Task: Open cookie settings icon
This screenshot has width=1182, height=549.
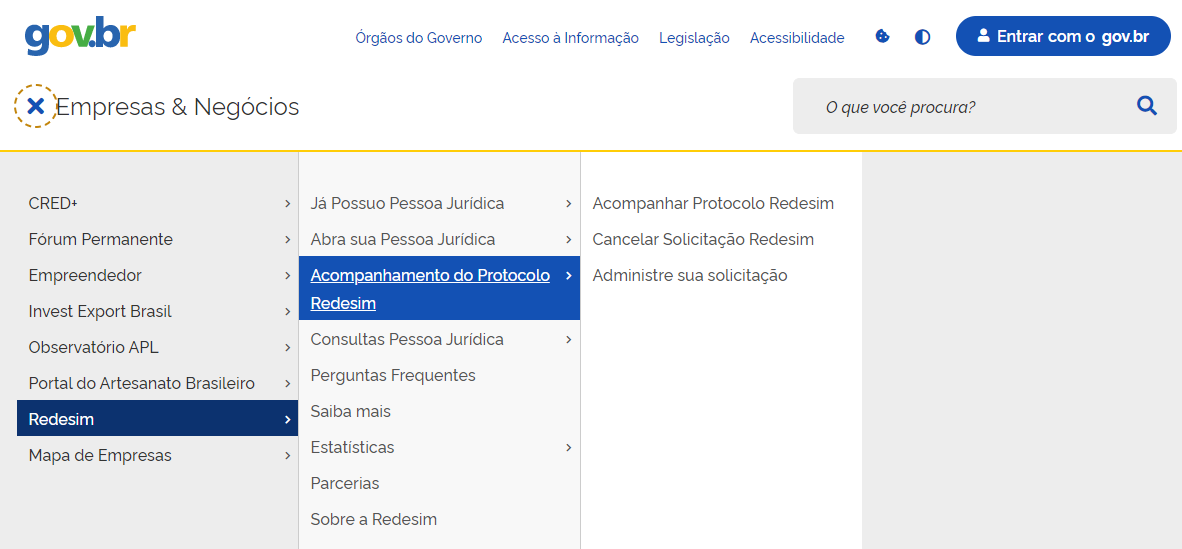Action: (x=883, y=36)
